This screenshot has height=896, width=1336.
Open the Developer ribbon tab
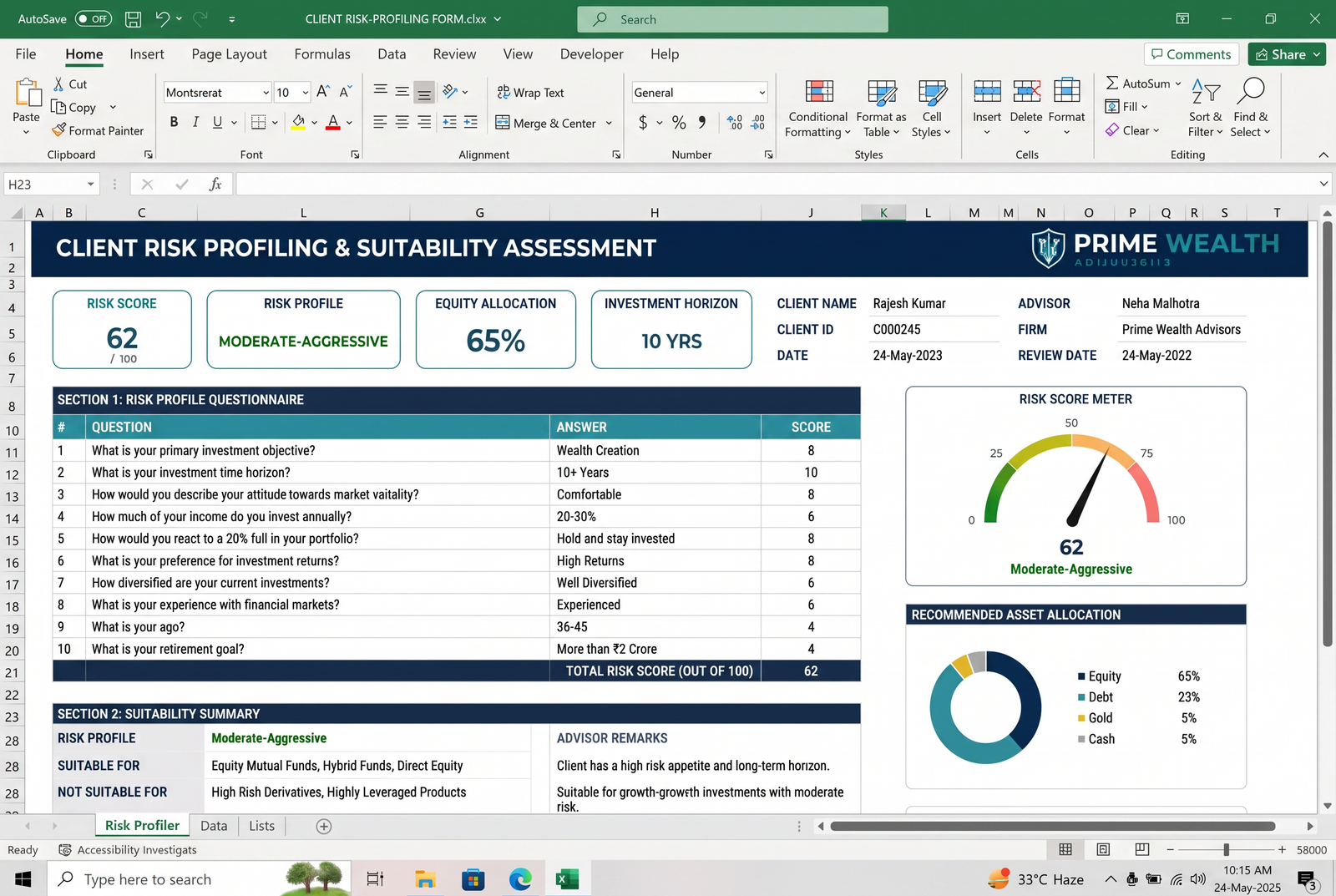tap(592, 54)
